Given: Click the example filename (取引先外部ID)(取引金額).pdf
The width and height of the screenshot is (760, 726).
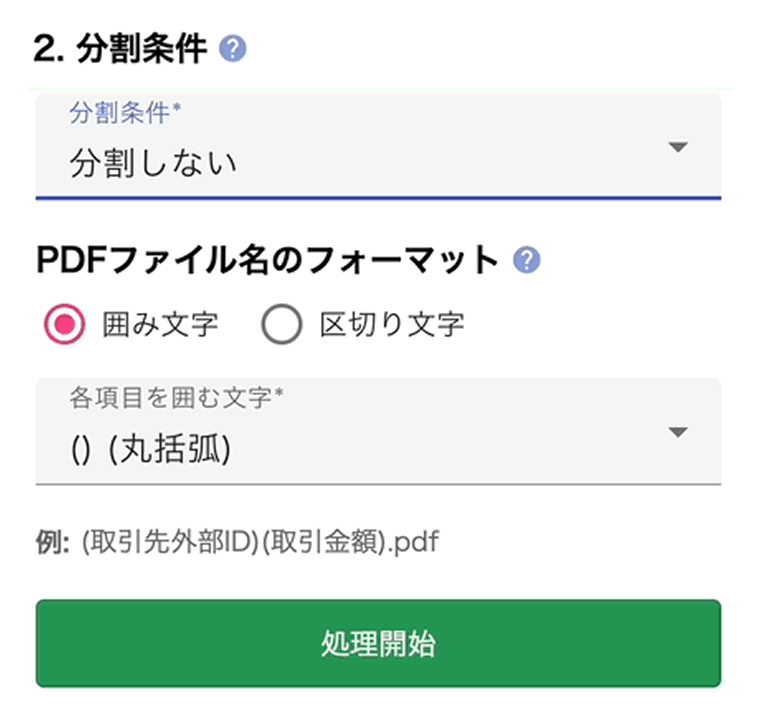Looking at the screenshot, I should (260, 543).
